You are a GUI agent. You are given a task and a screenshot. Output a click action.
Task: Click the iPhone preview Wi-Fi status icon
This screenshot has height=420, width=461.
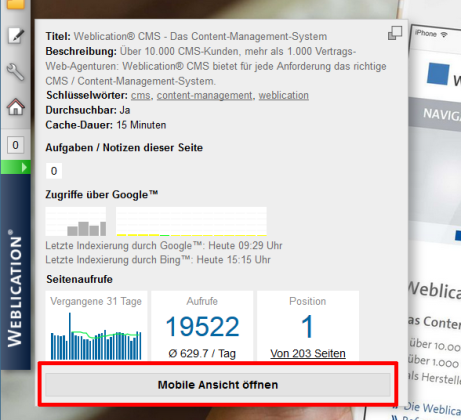point(444,35)
